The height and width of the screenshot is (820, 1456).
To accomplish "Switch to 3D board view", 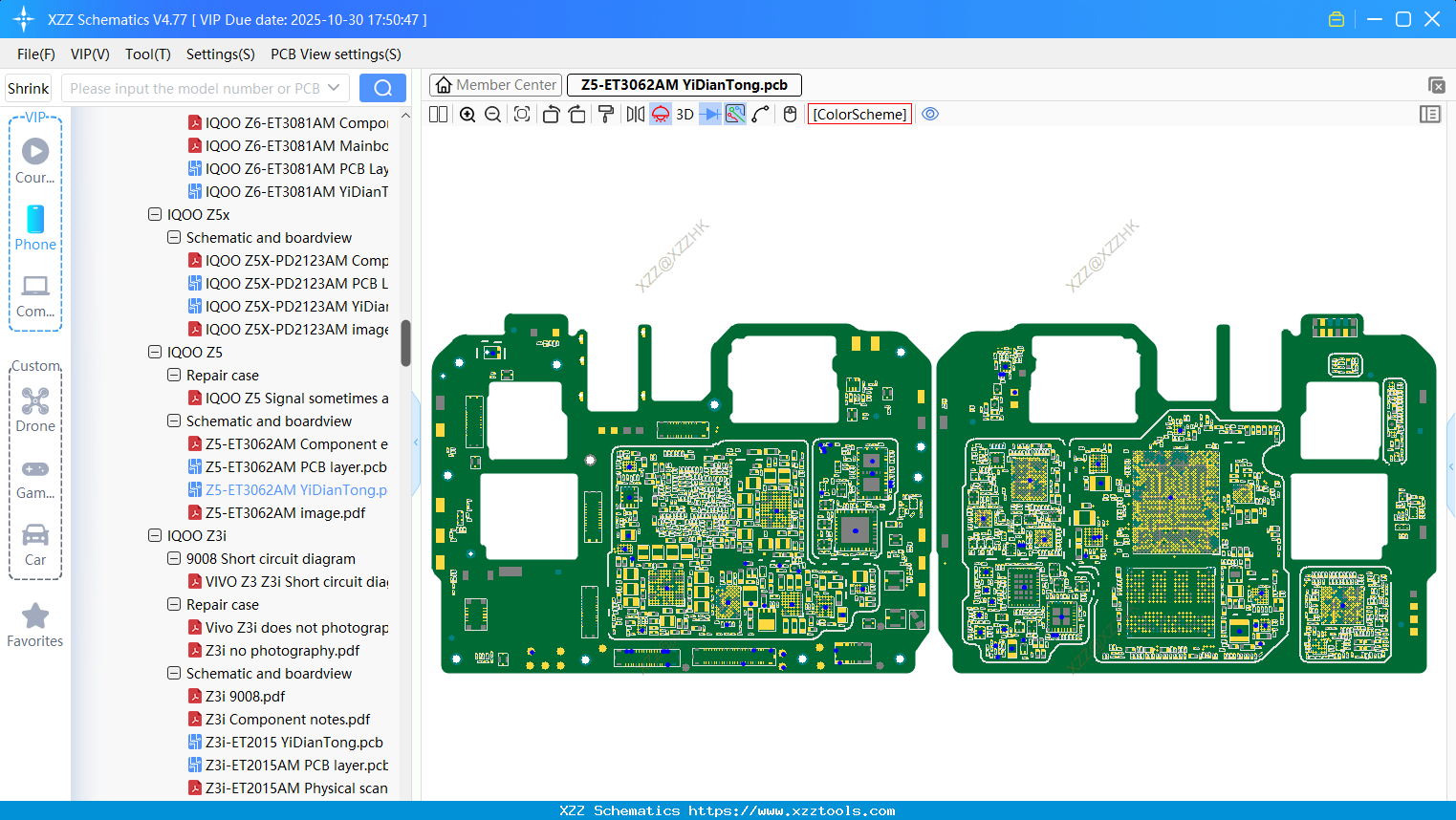I will point(685,115).
